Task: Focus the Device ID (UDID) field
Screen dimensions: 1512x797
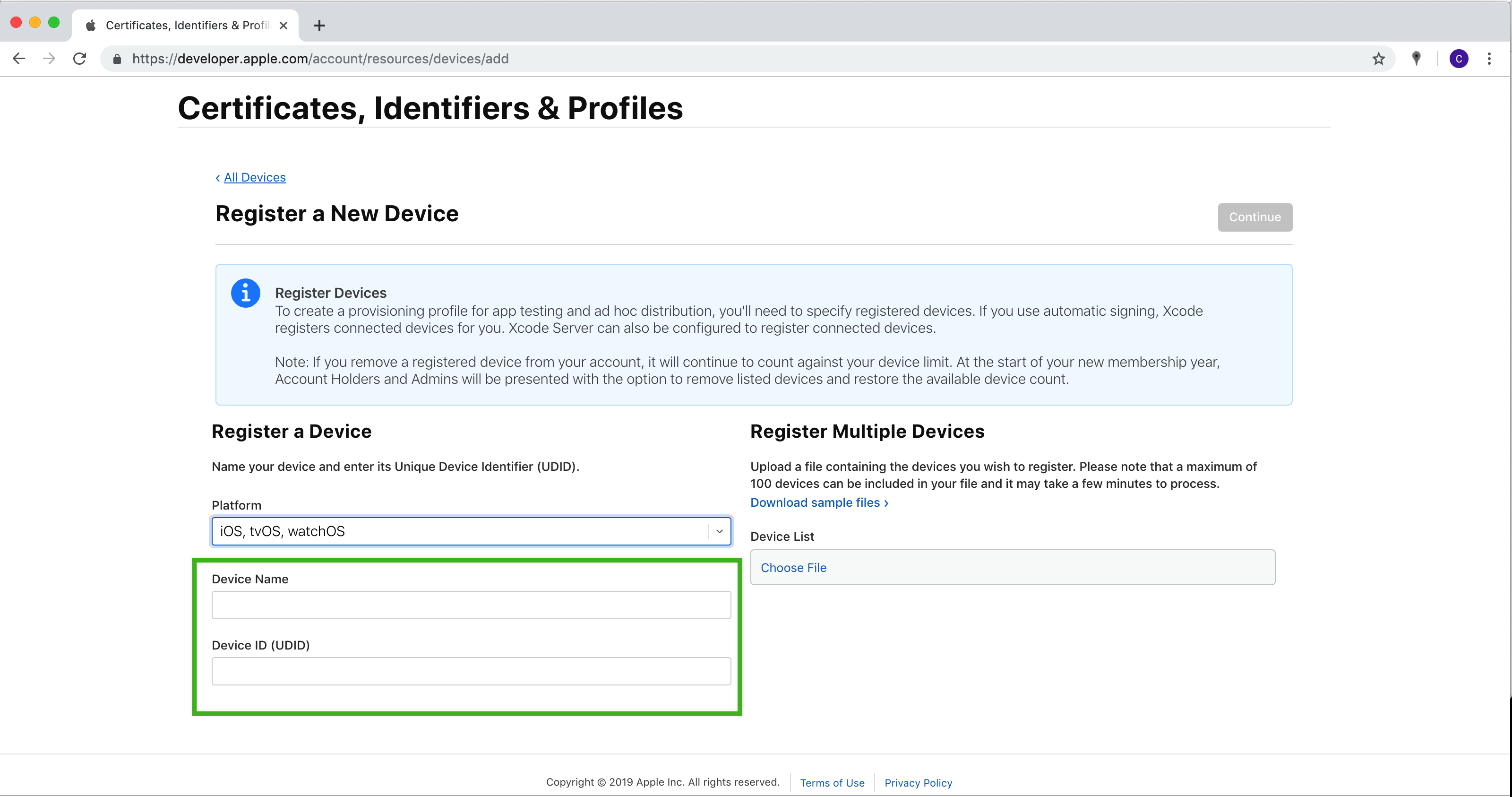Action: (471, 671)
